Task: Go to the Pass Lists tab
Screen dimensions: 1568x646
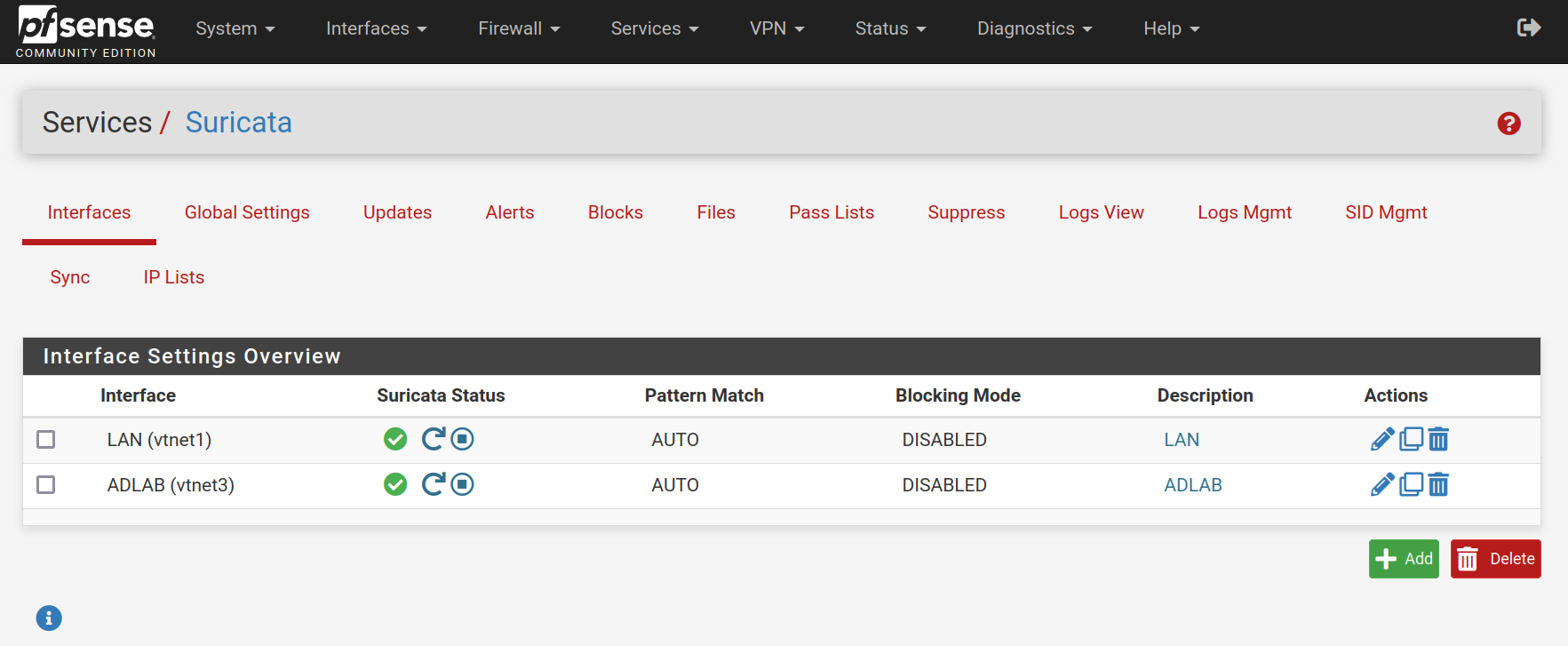Action: 832,212
